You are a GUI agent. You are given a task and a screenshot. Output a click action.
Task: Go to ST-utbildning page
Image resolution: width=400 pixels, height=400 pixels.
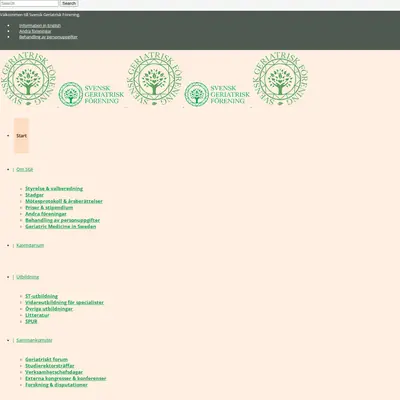point(42,296)
